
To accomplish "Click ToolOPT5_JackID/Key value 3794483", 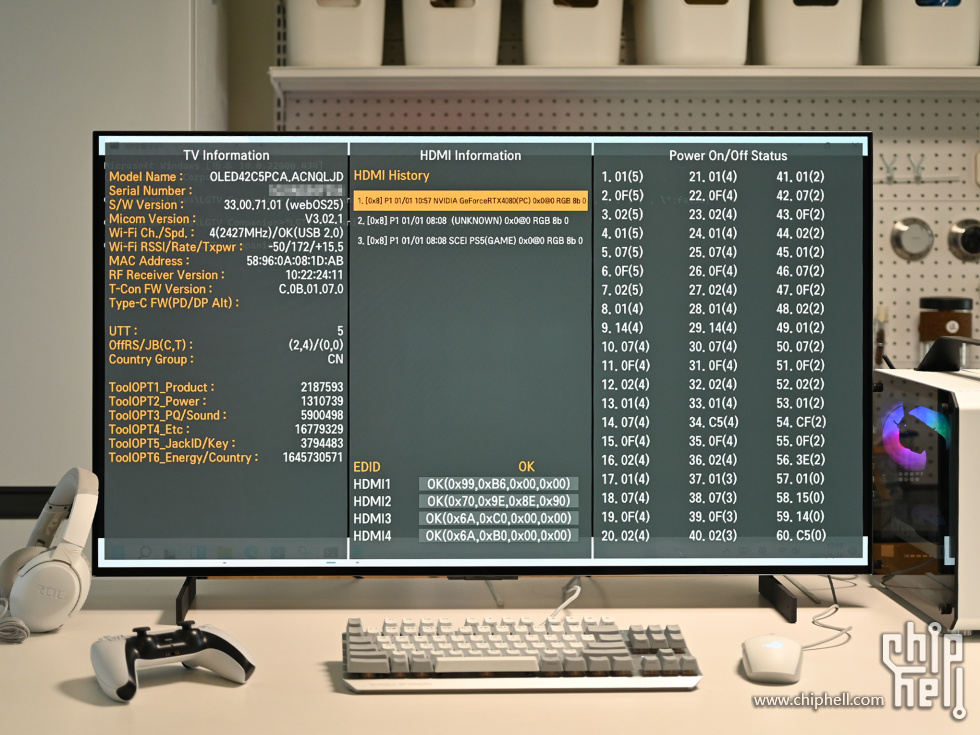I will [322, 443].
